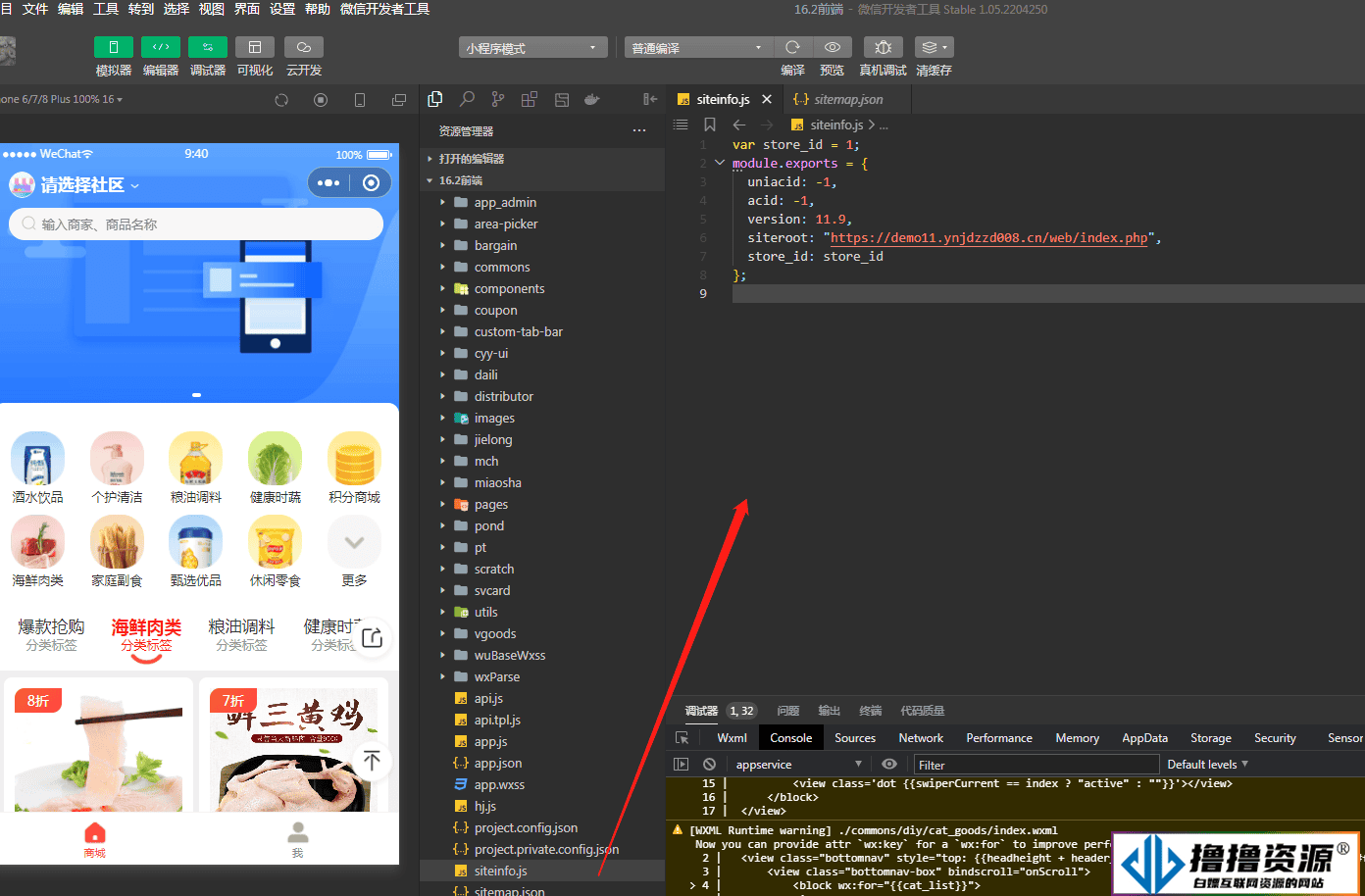Toggle the 模拟器 simulator panel button

(114, 47)
